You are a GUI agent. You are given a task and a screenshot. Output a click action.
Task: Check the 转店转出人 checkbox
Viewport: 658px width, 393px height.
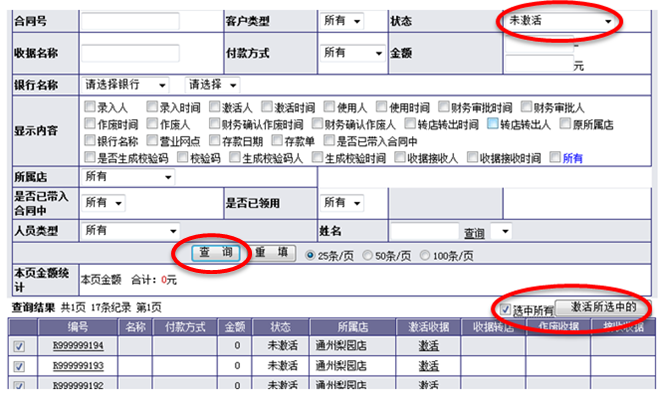point(493,124)
